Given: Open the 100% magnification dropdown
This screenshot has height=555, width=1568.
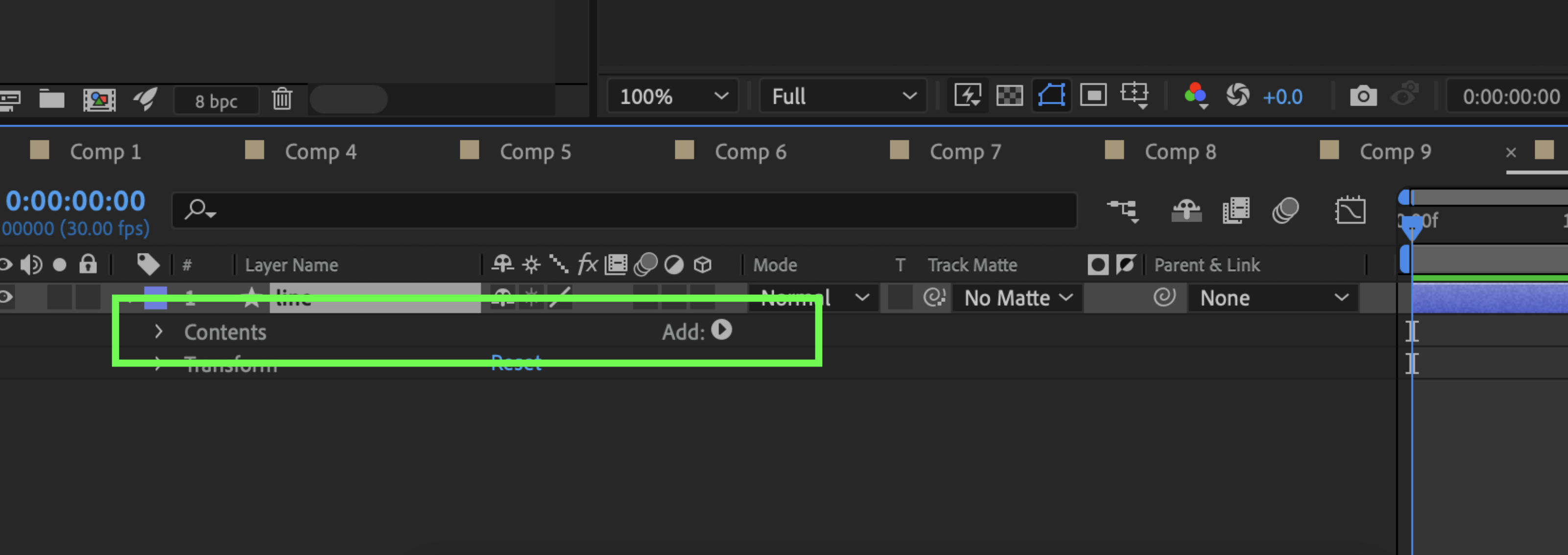Looking at the screenshot, I should 673,96.
